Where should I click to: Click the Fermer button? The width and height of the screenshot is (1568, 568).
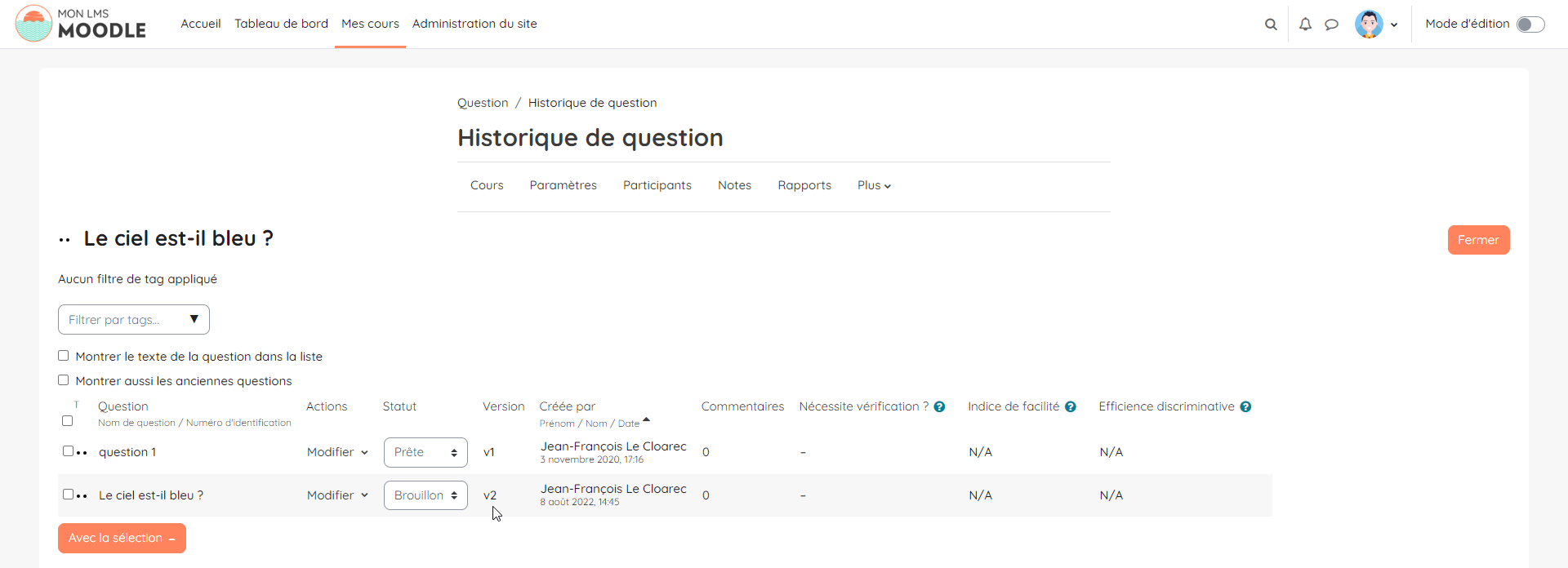1478,240
